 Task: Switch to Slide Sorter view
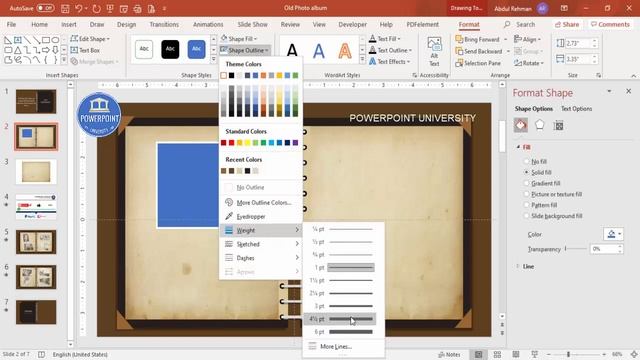click(x=497, y=354)
